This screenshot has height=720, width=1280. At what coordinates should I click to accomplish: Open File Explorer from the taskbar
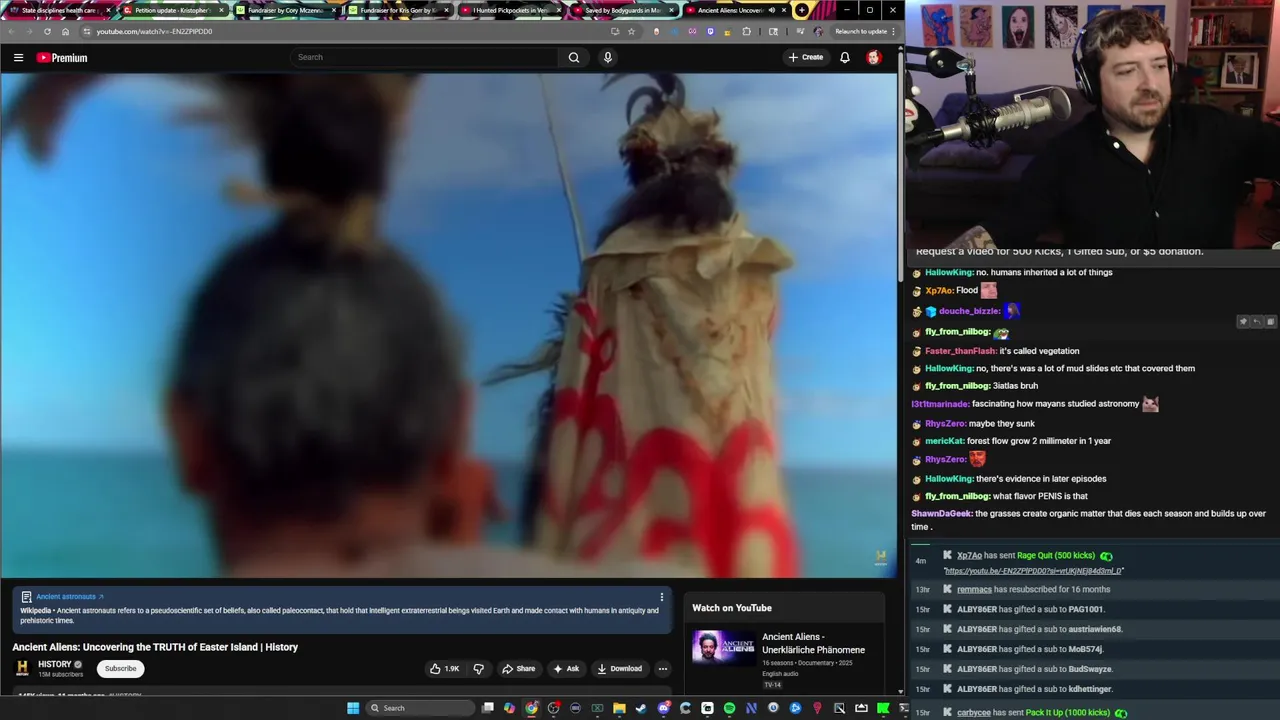pos(619,708)
